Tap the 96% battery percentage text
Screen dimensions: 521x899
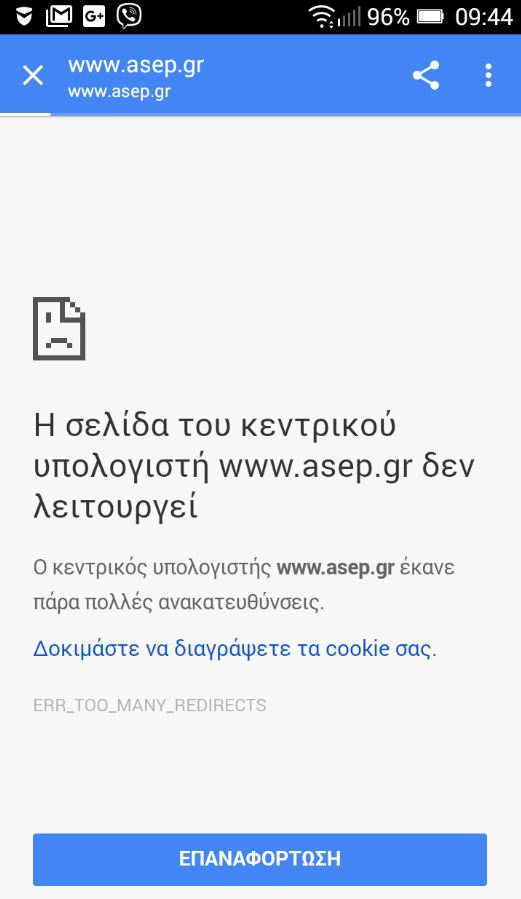[x=388, y=17]
